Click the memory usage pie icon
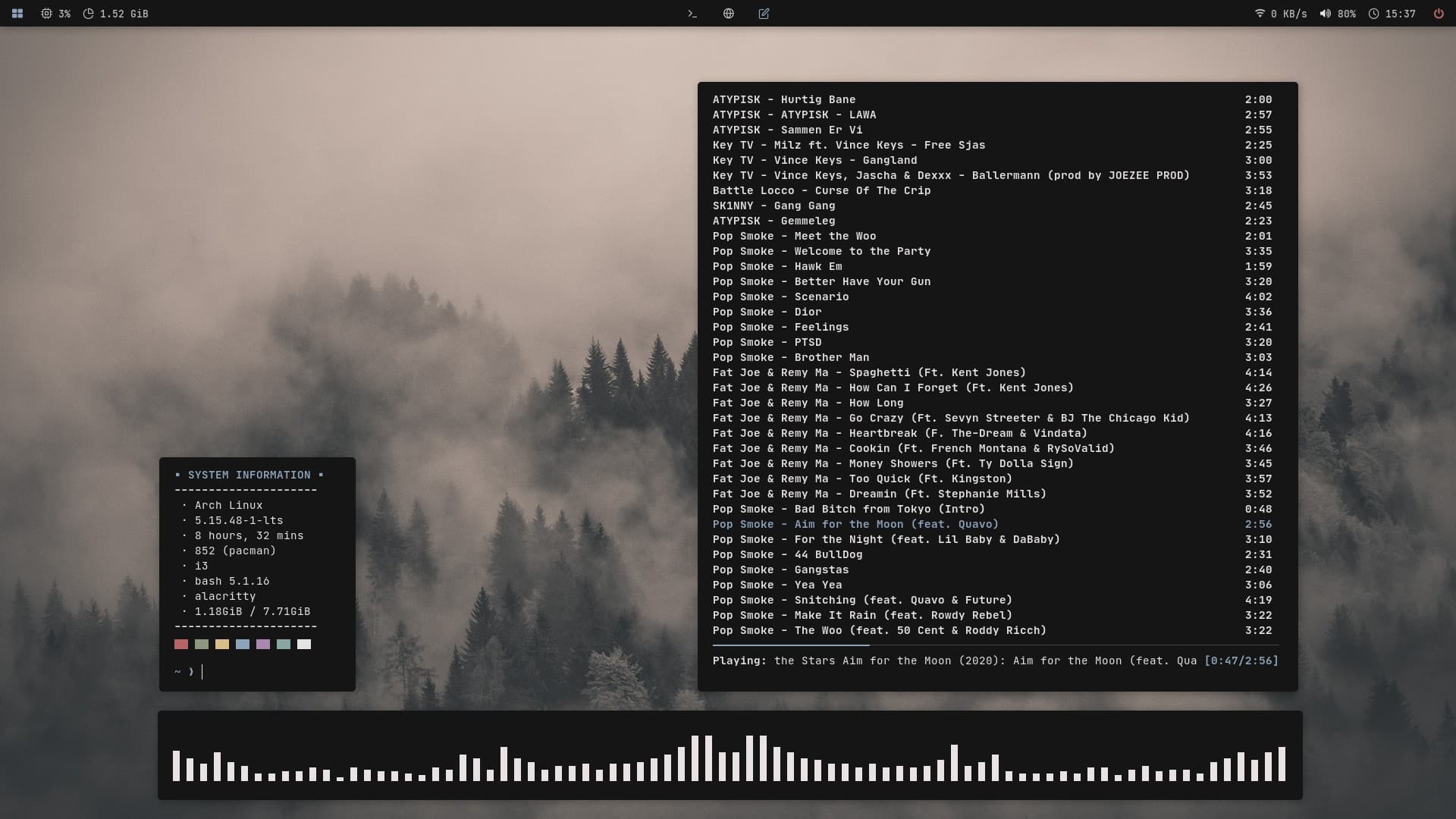1456x819 pixels. tap(88, 14)
